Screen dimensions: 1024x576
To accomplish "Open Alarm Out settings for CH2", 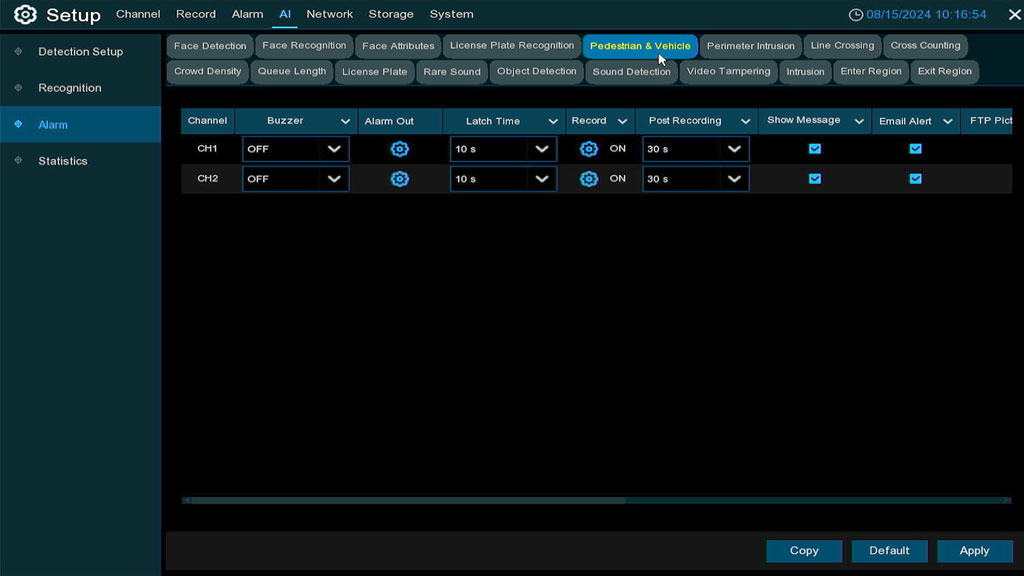I will [x=400, y=179].
